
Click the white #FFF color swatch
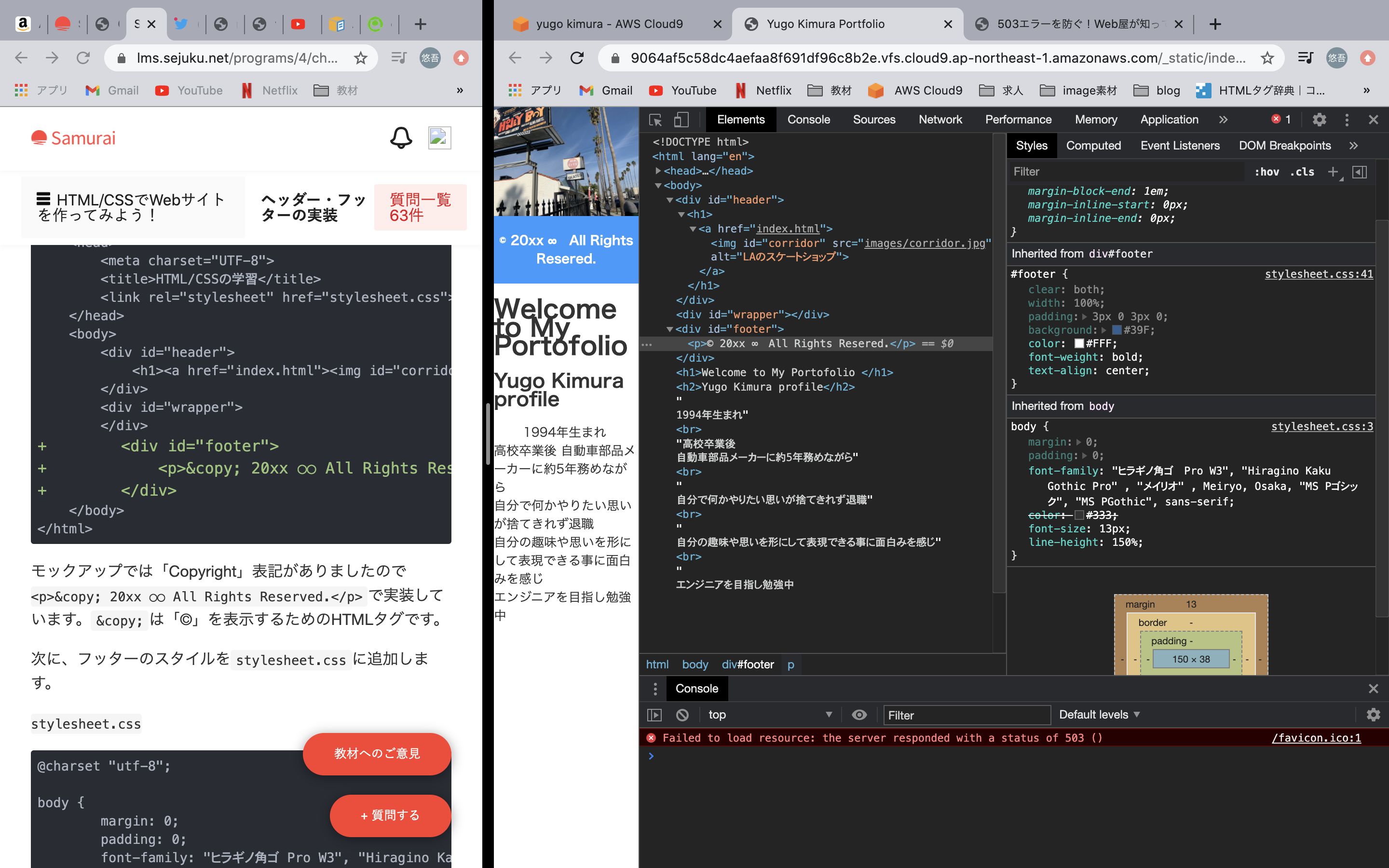[1079, 343]
